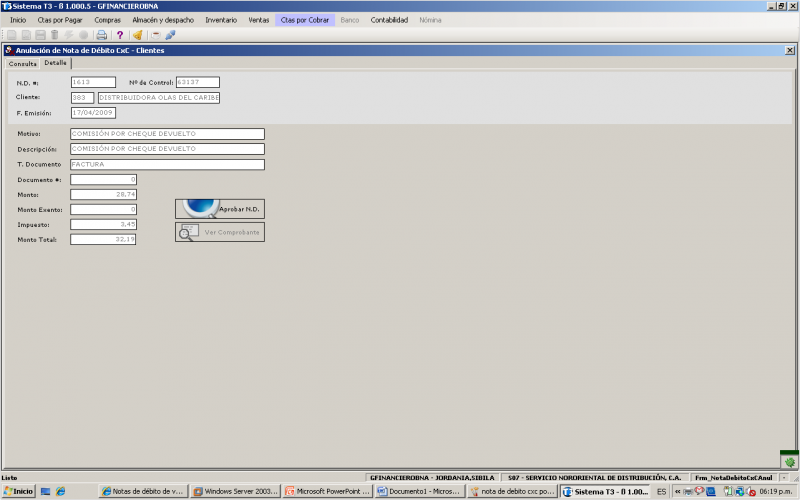800x500 pixels.
Task: Click the grayed circle toolbar icon
Action: point(84,35)
